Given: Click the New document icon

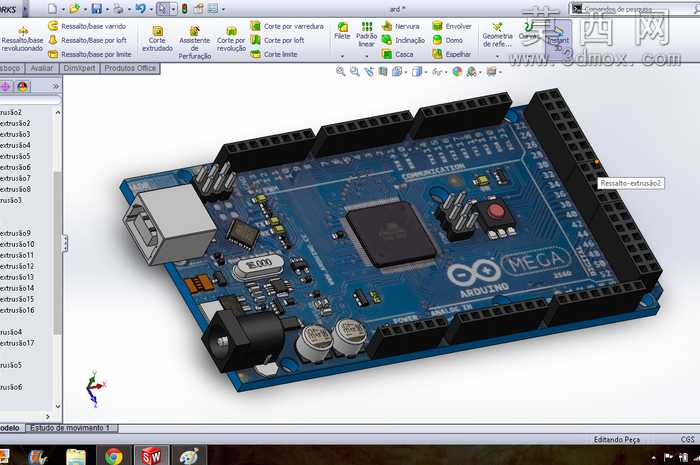Looking at the screenshot, I should pyautogui.click(x=53, y=8).
